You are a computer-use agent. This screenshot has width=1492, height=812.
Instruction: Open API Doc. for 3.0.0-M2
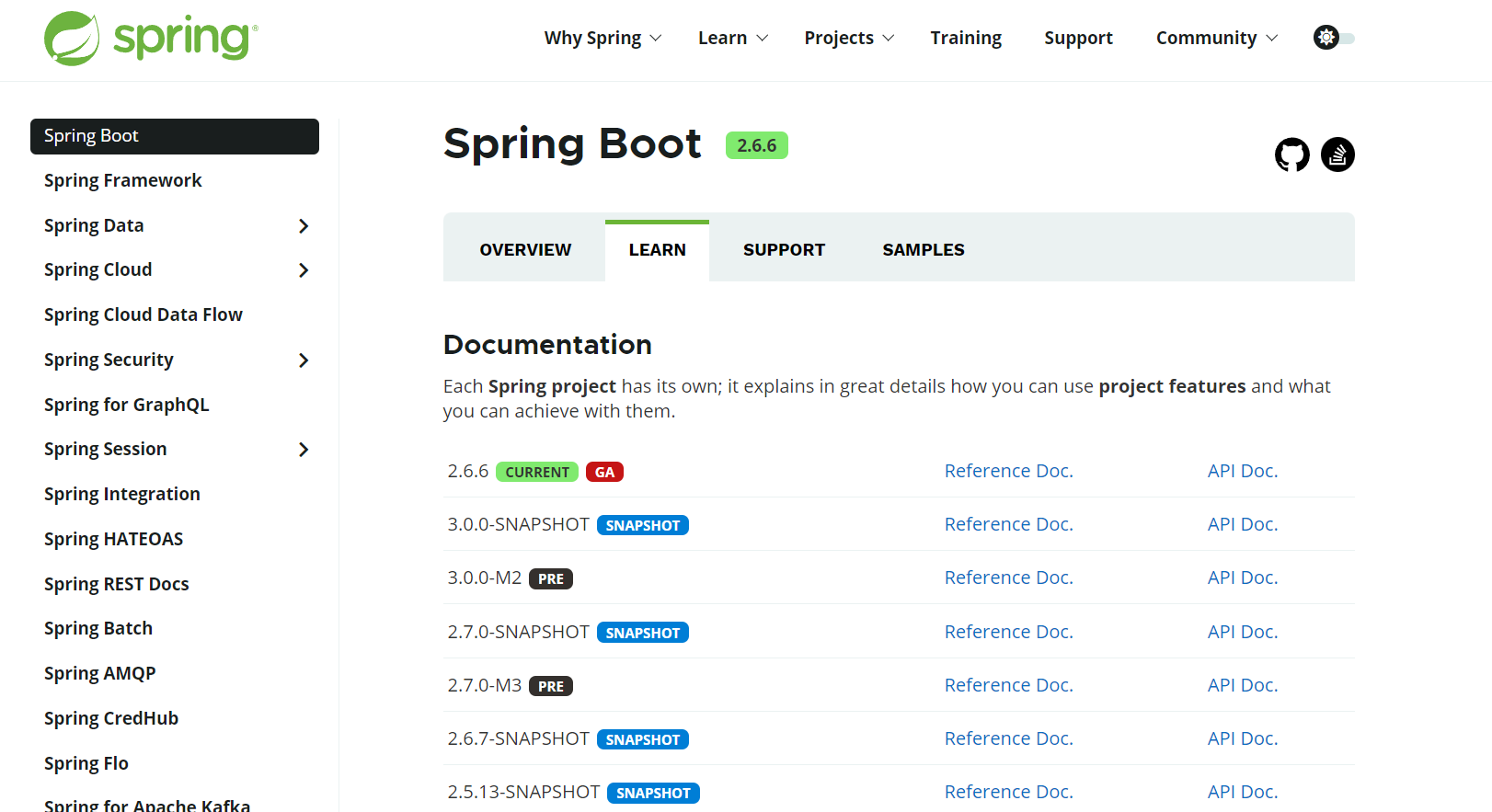pyautogui.click(x=1243, y=578)
